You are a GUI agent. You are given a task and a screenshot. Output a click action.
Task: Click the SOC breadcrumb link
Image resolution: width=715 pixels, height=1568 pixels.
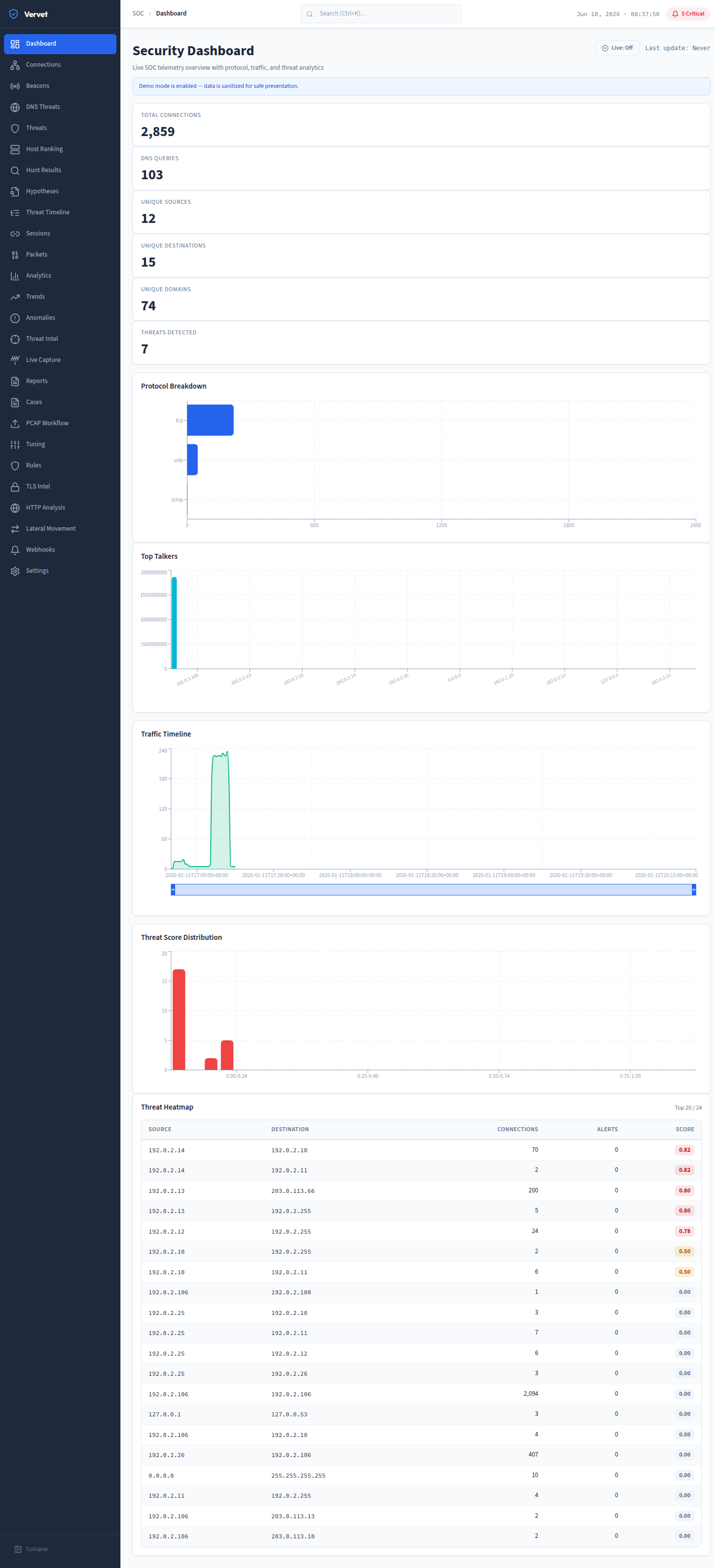(x=138, y=14)
